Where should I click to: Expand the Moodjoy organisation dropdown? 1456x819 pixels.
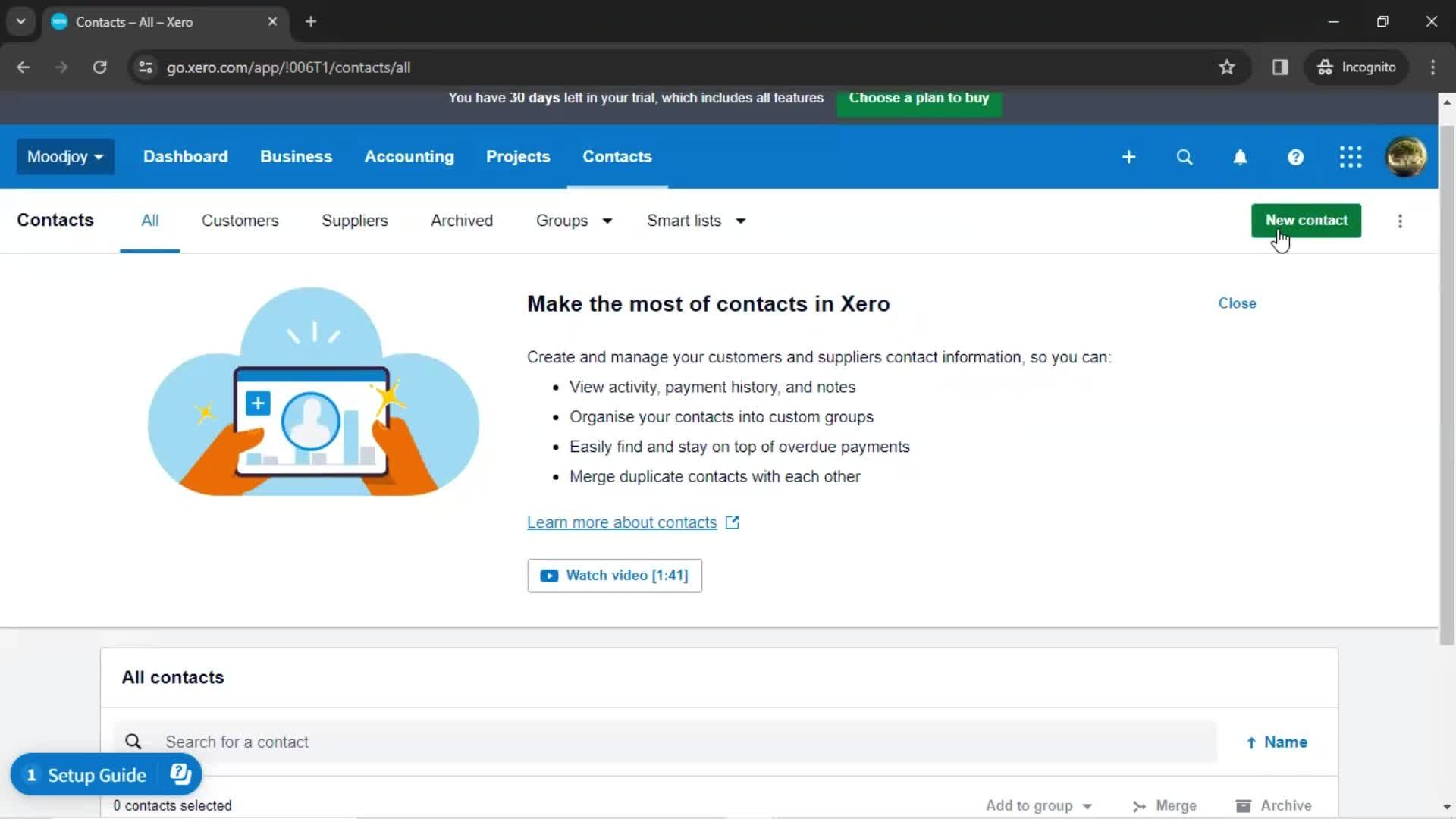point(65,157)
